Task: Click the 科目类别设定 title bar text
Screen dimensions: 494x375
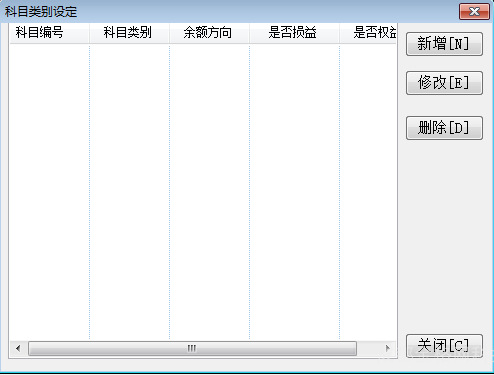Action: point(41,12)
